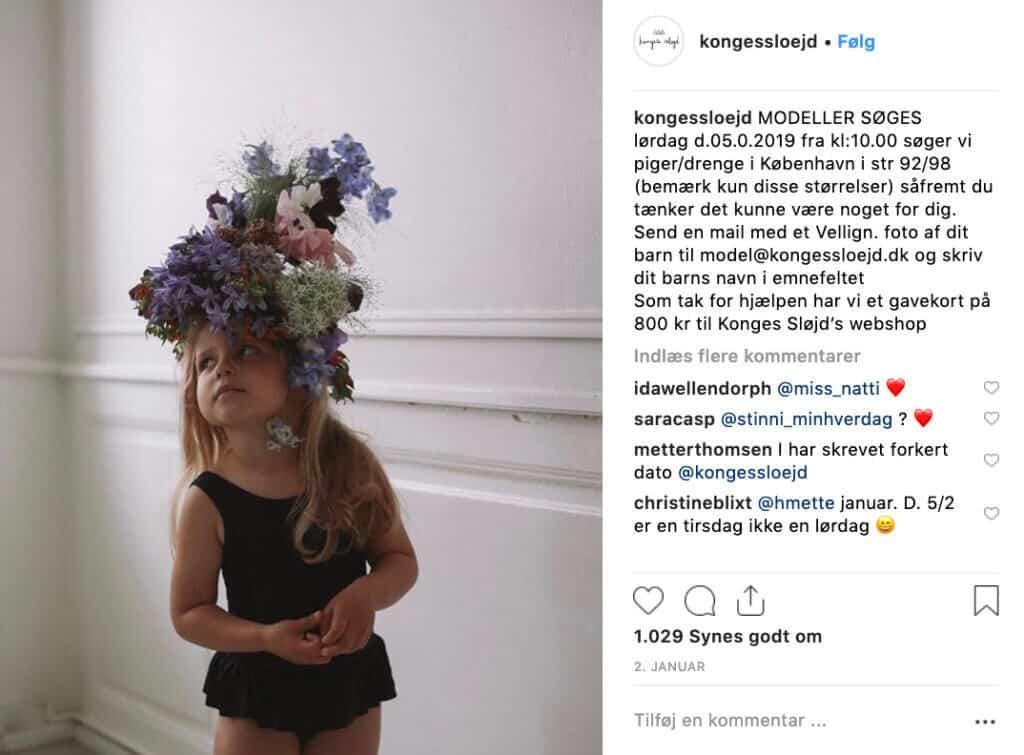The image size is (1024, 755).
Task: Share the post using the upload arrow icon
Action: (750, 600)
